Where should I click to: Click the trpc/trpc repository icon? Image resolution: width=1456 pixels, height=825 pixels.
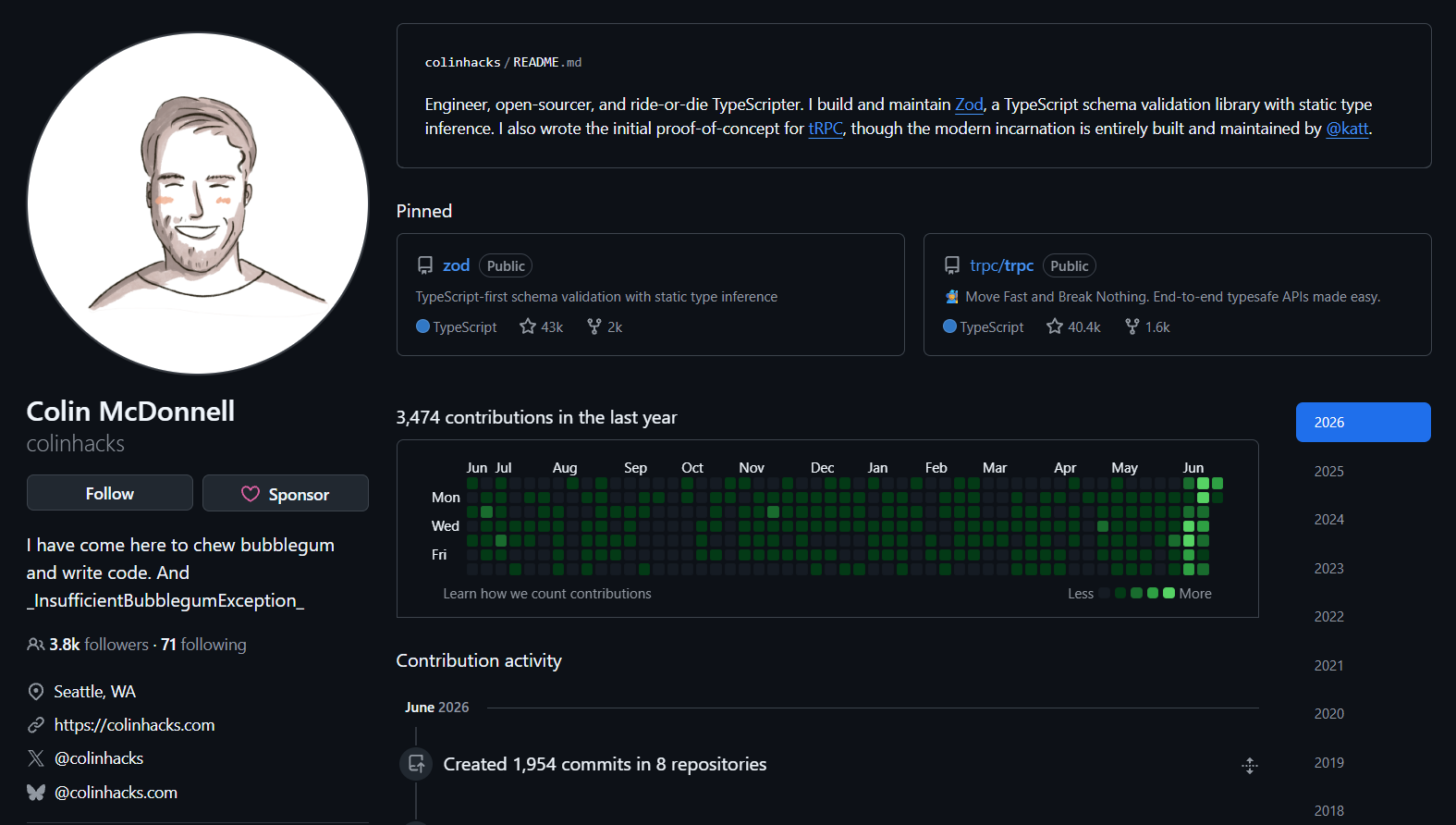(952, 265)
